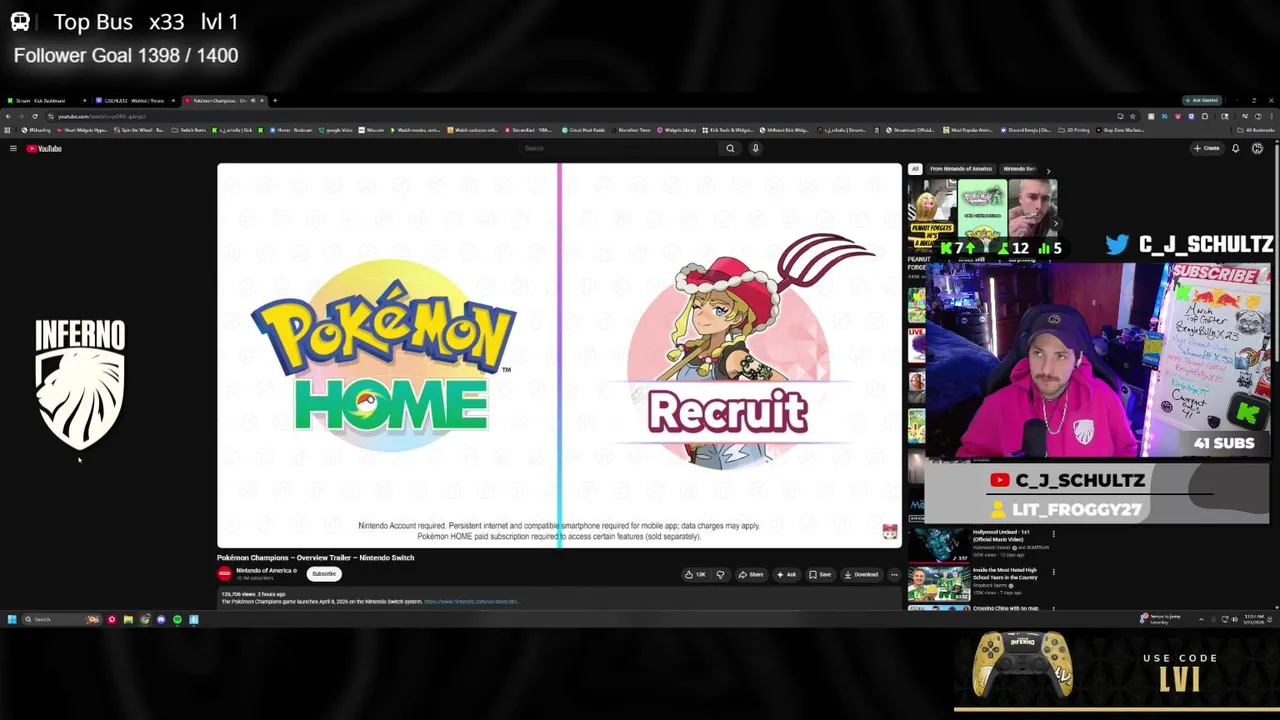This screenshot has height=720, width=1280.
Task: Click the browser back arrow
Action: 8,116
